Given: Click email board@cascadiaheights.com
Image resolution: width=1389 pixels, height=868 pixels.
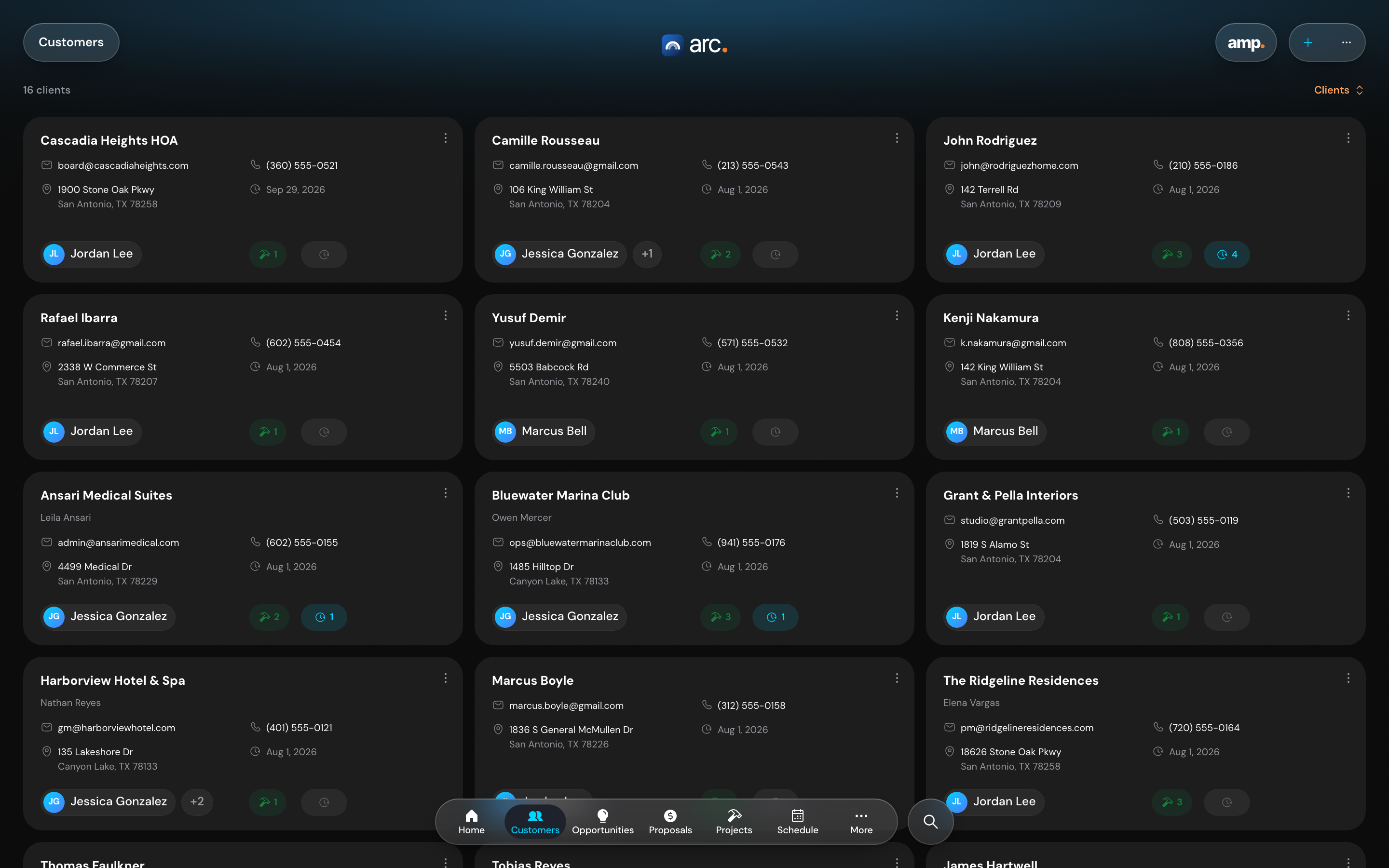Looking at the screenshot, I should tap(123, 165).
